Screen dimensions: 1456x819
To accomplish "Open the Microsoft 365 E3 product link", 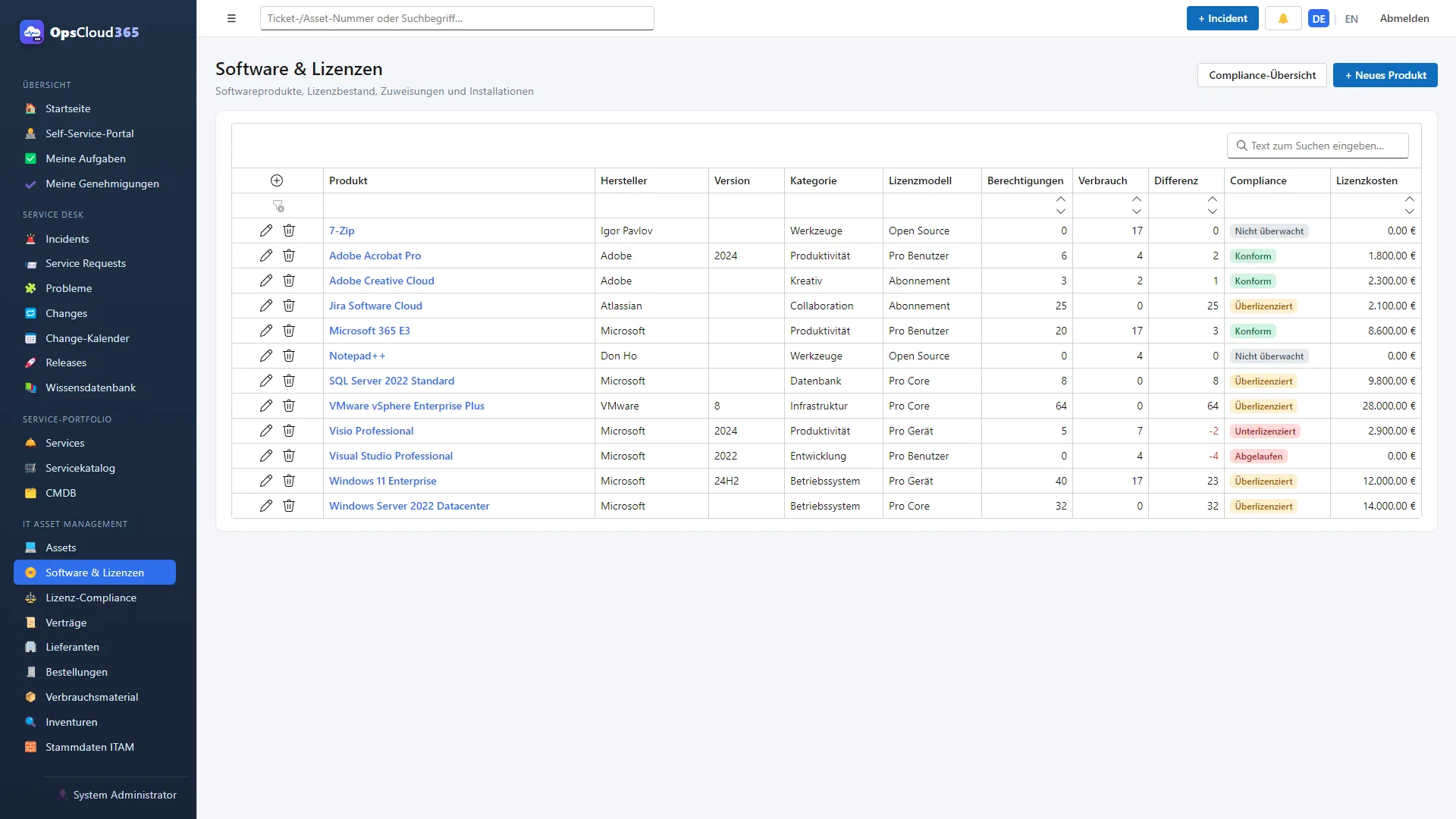I will (369, 331).
